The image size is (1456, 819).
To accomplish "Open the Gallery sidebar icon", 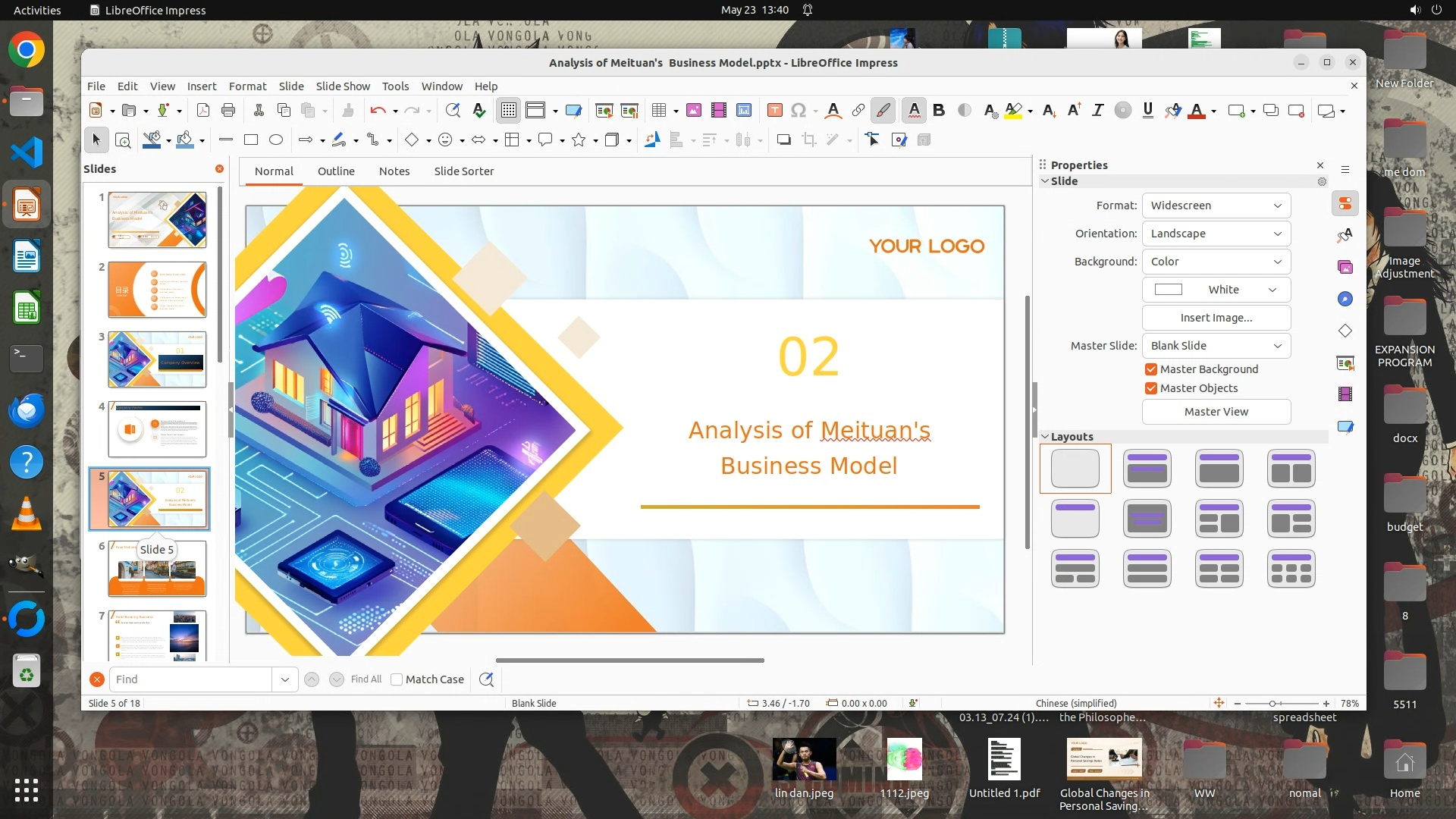I will pos(1345,267).
